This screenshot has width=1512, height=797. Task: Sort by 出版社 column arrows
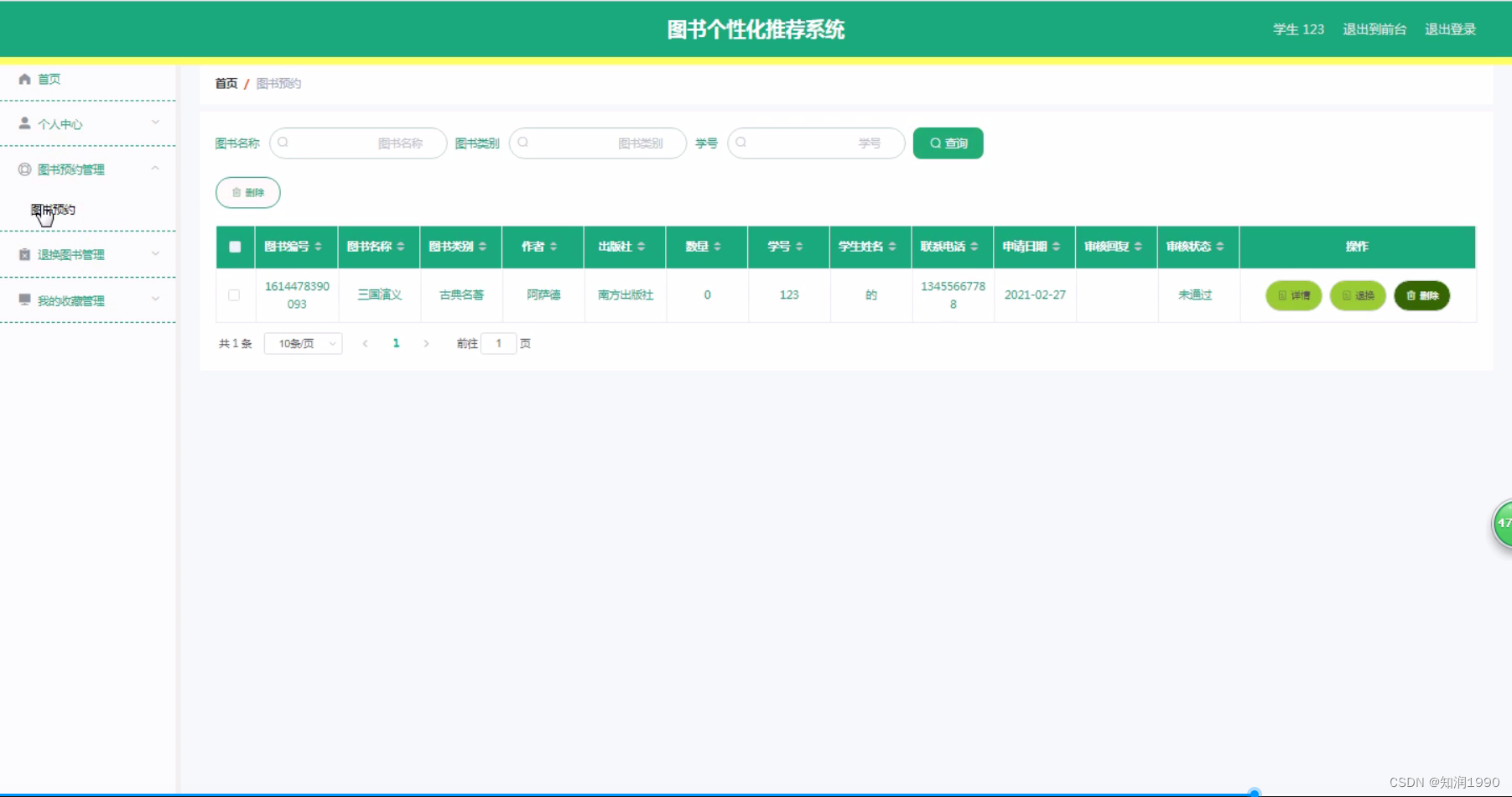pyautogui.click(x=642, y=247)
